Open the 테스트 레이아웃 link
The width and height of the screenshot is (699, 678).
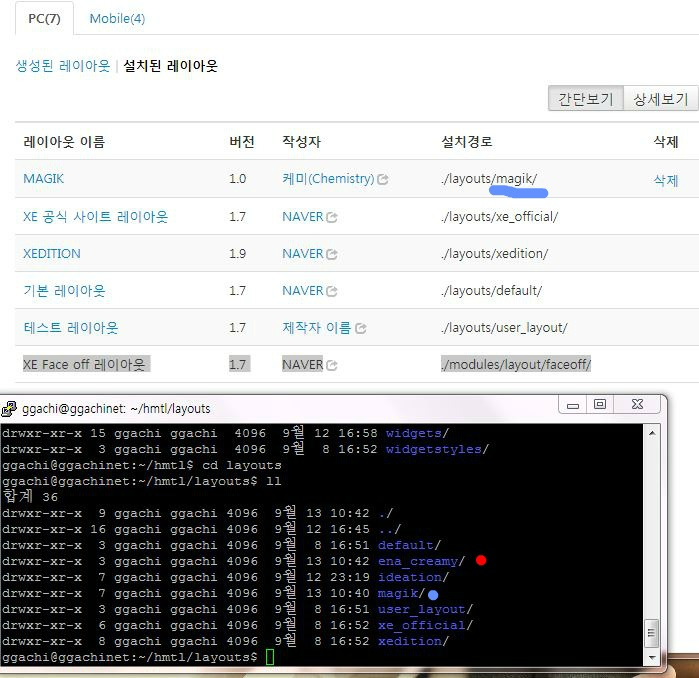click(x=71, y=328)
